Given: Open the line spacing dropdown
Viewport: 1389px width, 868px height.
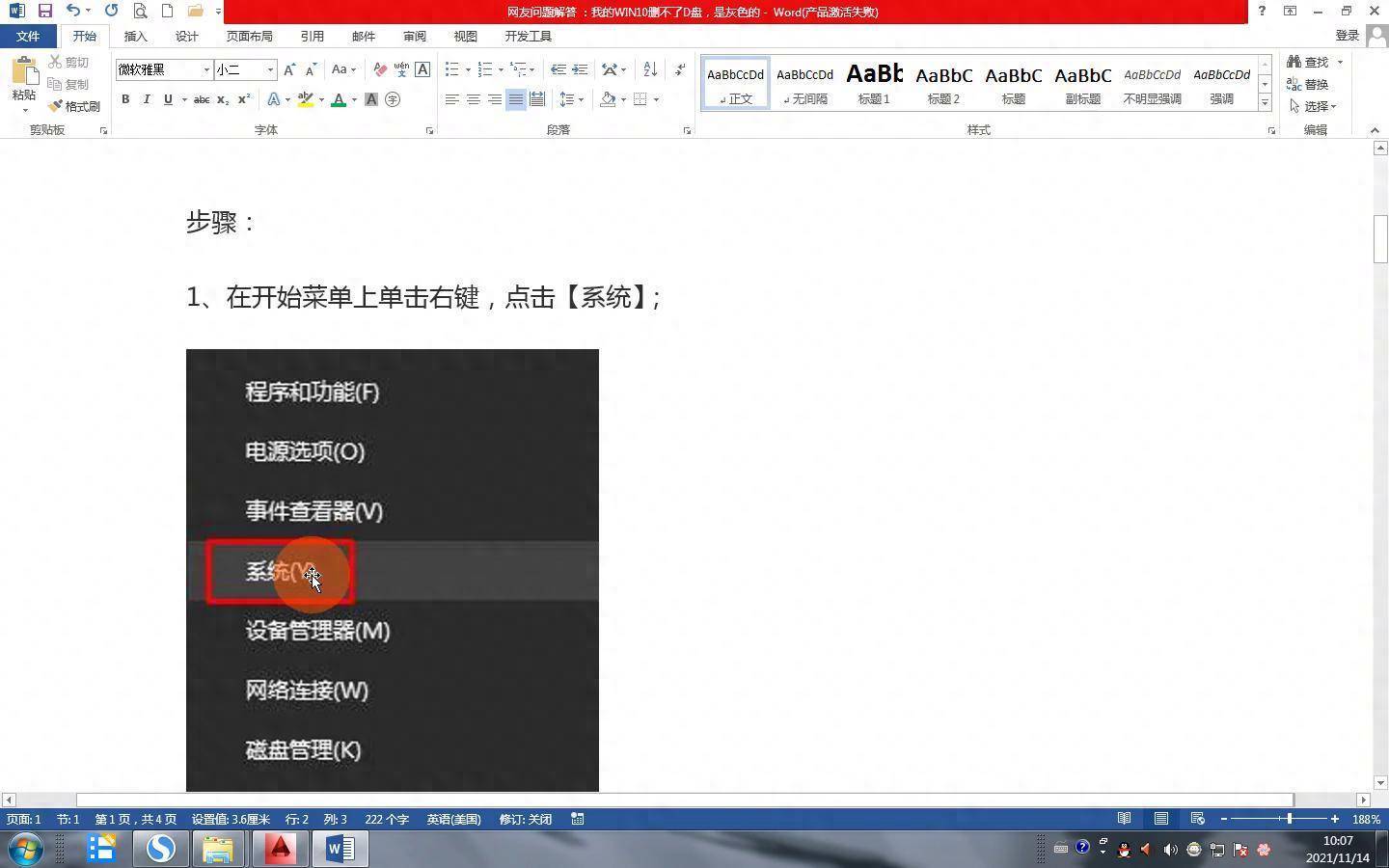Looking at the screenshot, I should [x=572, y=99].
